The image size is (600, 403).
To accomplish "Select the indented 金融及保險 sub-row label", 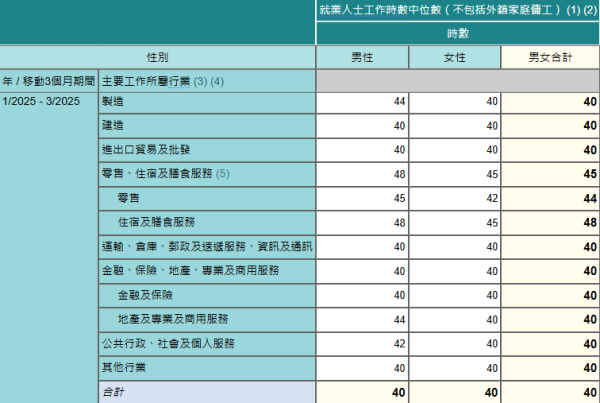I will [x=207, y=295].
